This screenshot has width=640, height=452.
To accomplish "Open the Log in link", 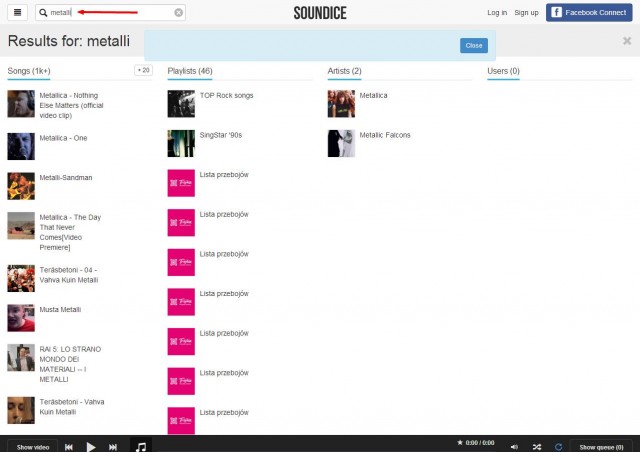I will point(497,13).
